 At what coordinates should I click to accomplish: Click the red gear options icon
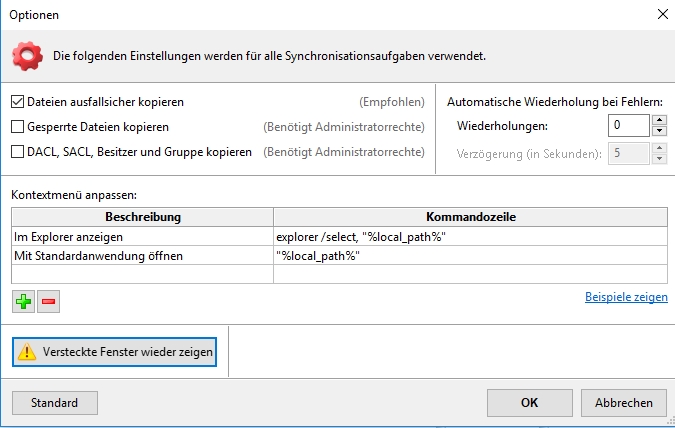[28, 56]
